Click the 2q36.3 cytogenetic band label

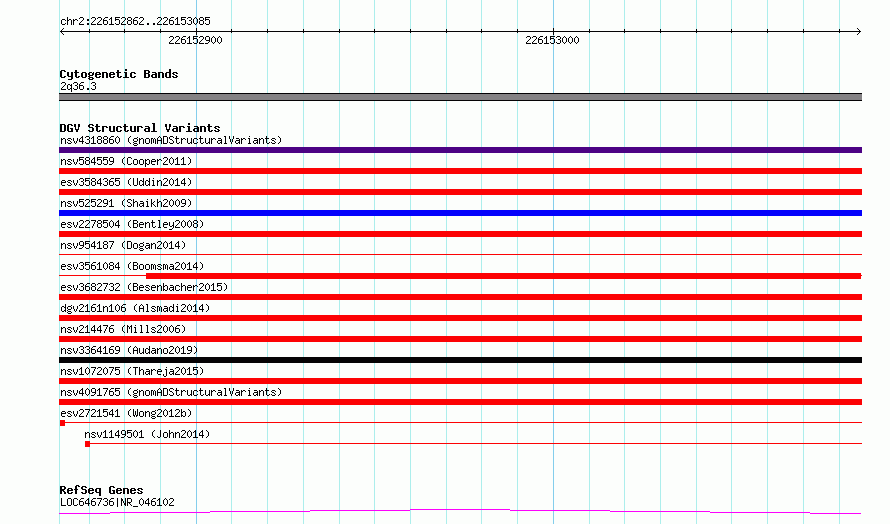[78, 86]
